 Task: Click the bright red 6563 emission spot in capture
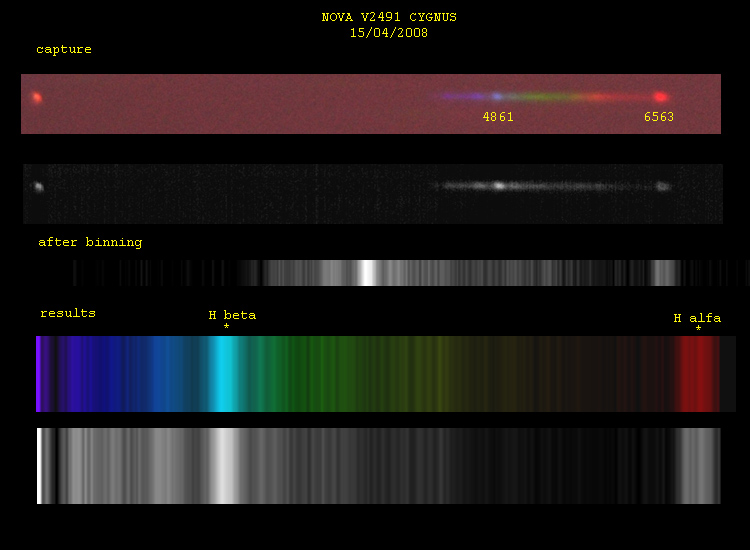pos(661,97)
